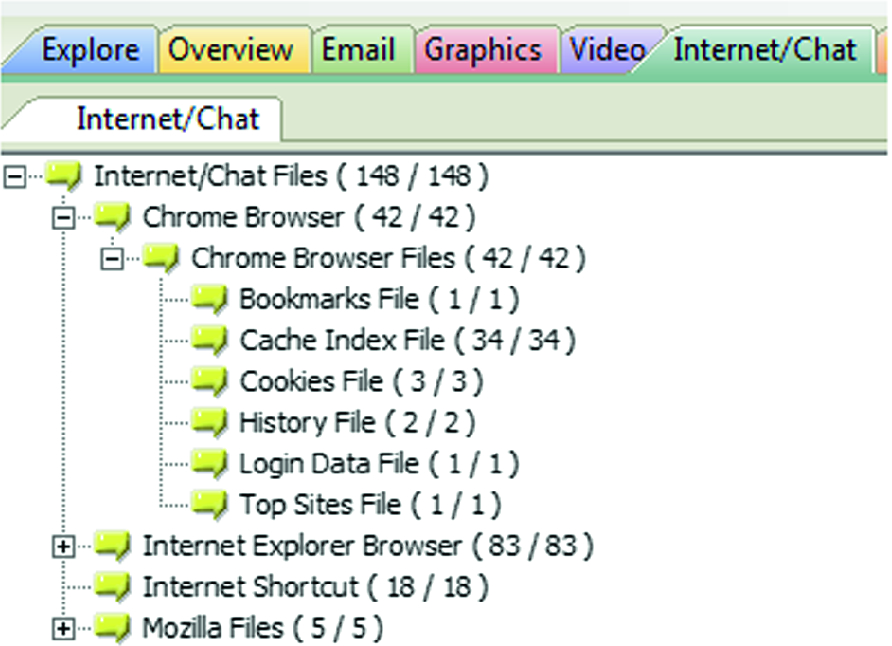Click the Chrome Browser chat-bubble icon

(113, 217)
